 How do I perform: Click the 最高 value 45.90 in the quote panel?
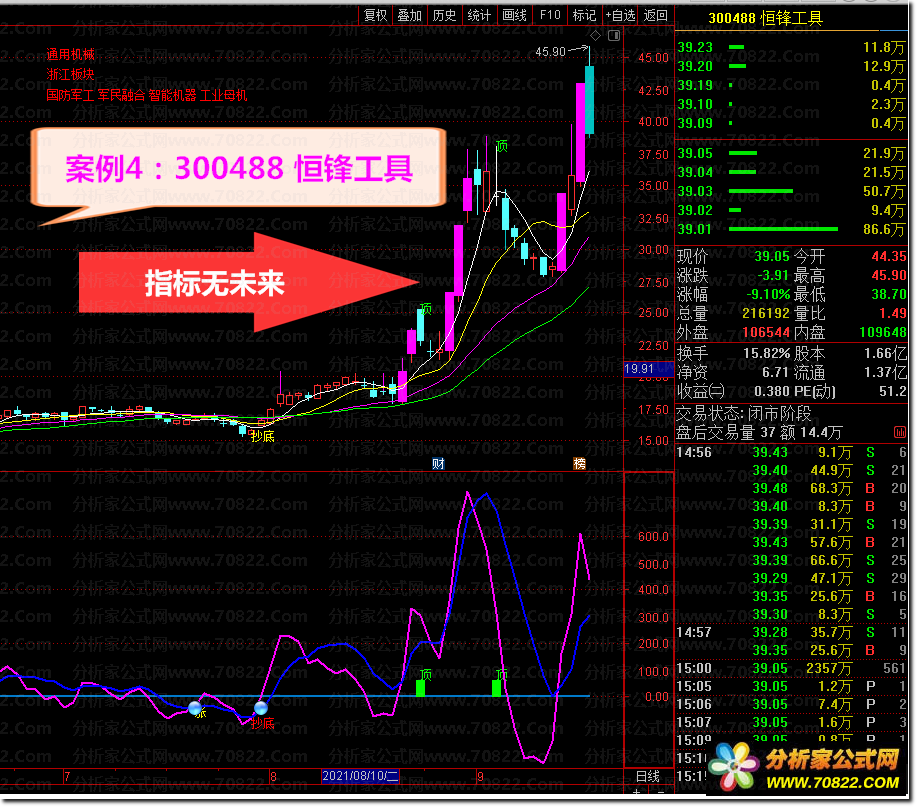[x=889, y=275]
